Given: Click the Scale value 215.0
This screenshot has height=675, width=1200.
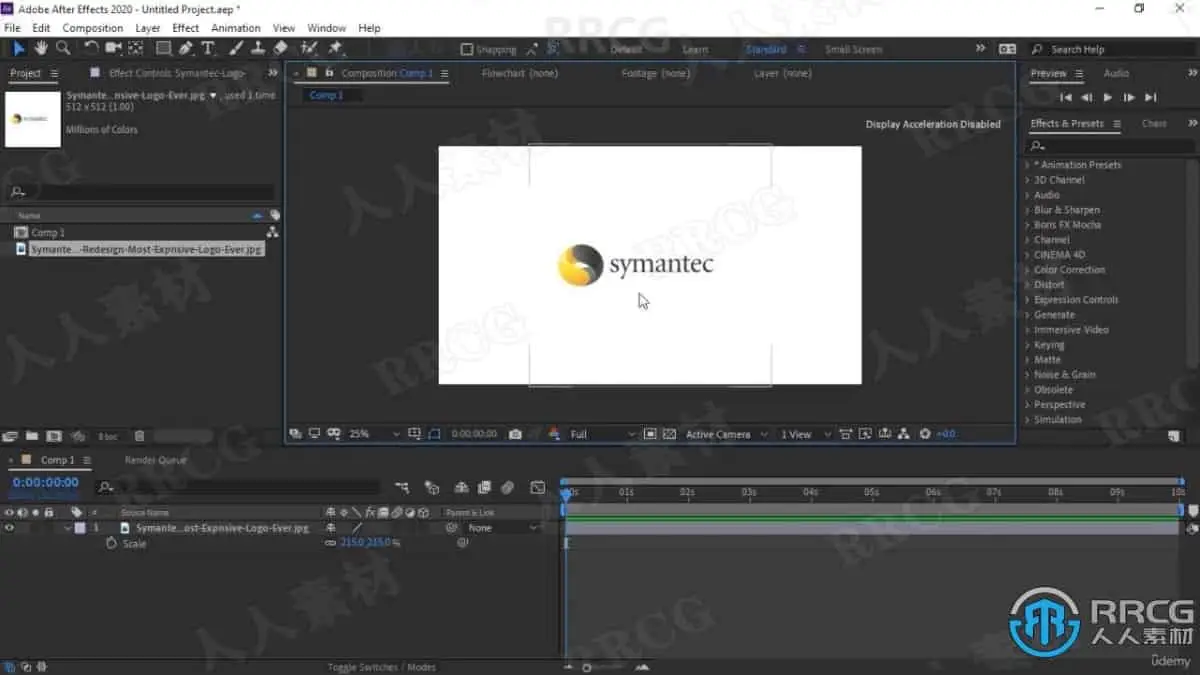Looking at the screenshot, I should pyautogui.click(x=353, y=543).
